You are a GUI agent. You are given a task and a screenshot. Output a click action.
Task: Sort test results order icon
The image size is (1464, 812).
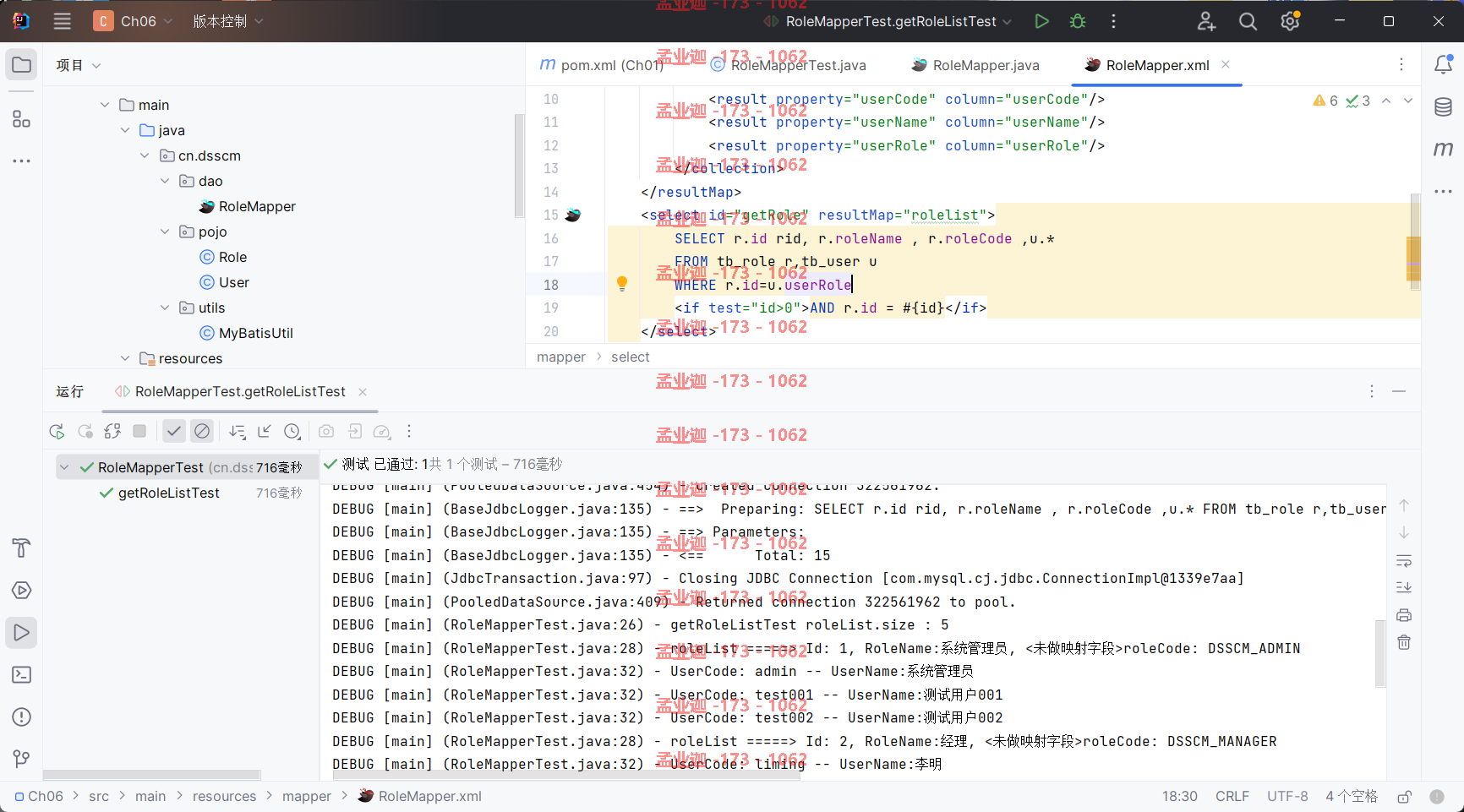click(238, 432)
